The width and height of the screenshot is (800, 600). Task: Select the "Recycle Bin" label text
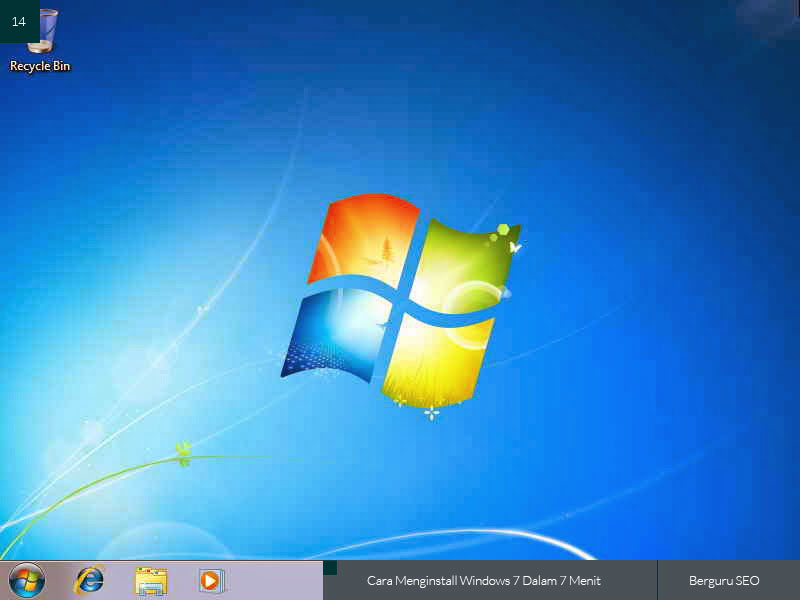pos(40,66)
